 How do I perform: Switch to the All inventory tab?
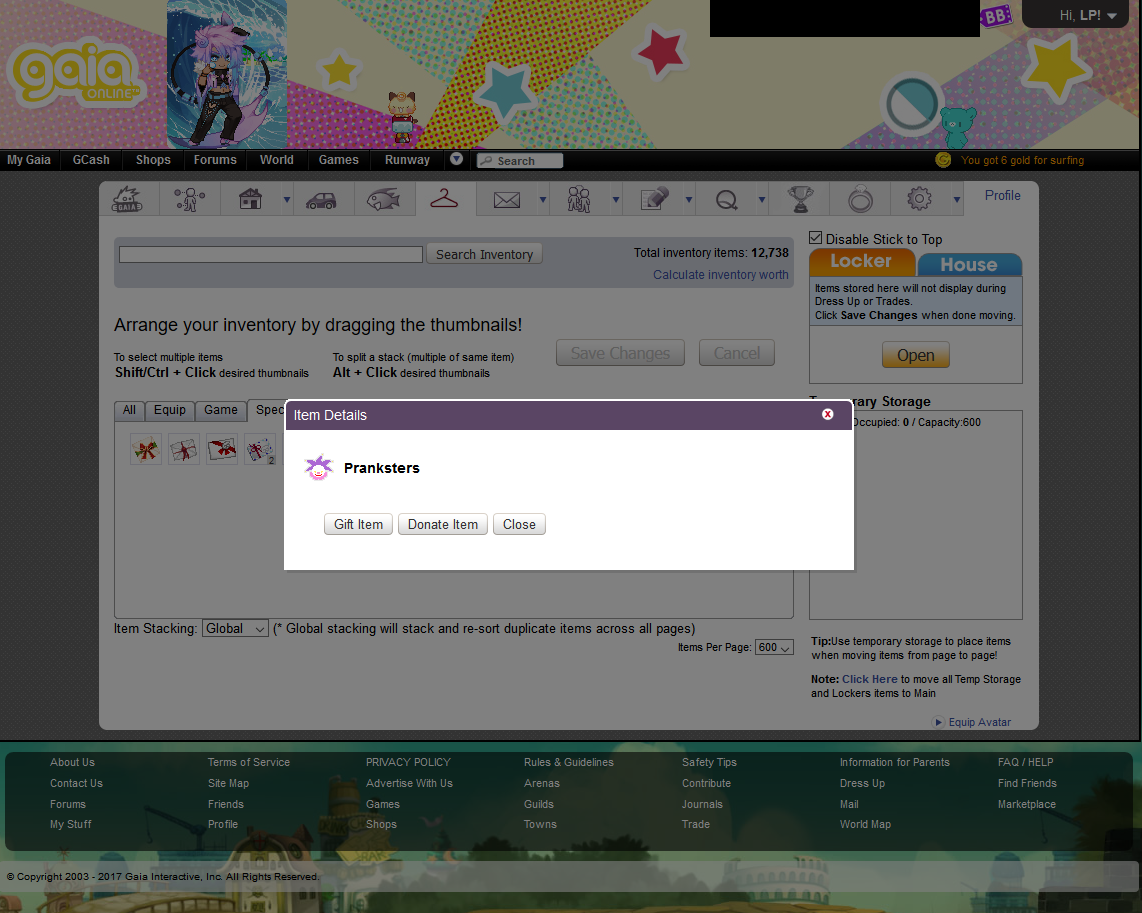coord(129,411)
